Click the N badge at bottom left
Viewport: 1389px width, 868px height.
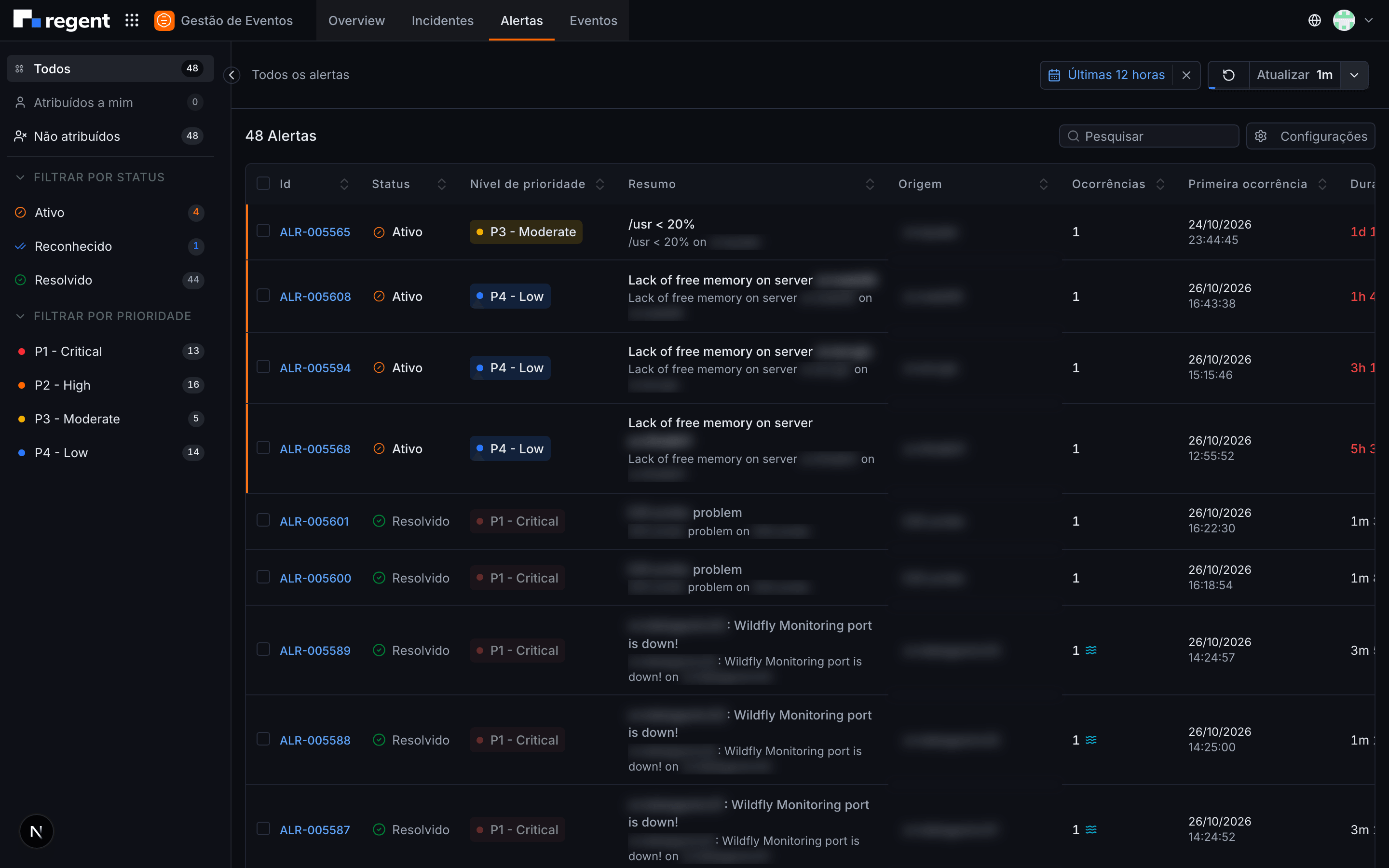36,831
